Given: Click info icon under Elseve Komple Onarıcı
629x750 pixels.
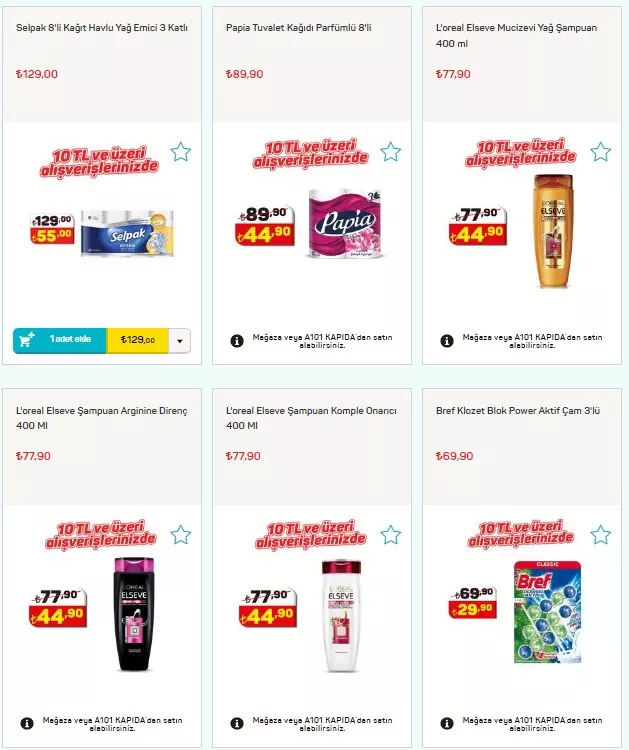Looking at the screenshot, I should point(237,724).
